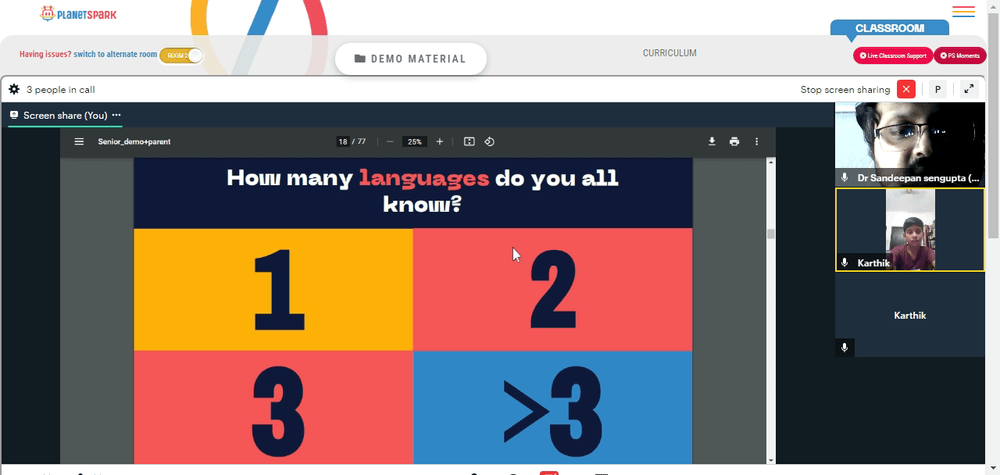Click the PDF scrollbar down arrow

[771, 460]
